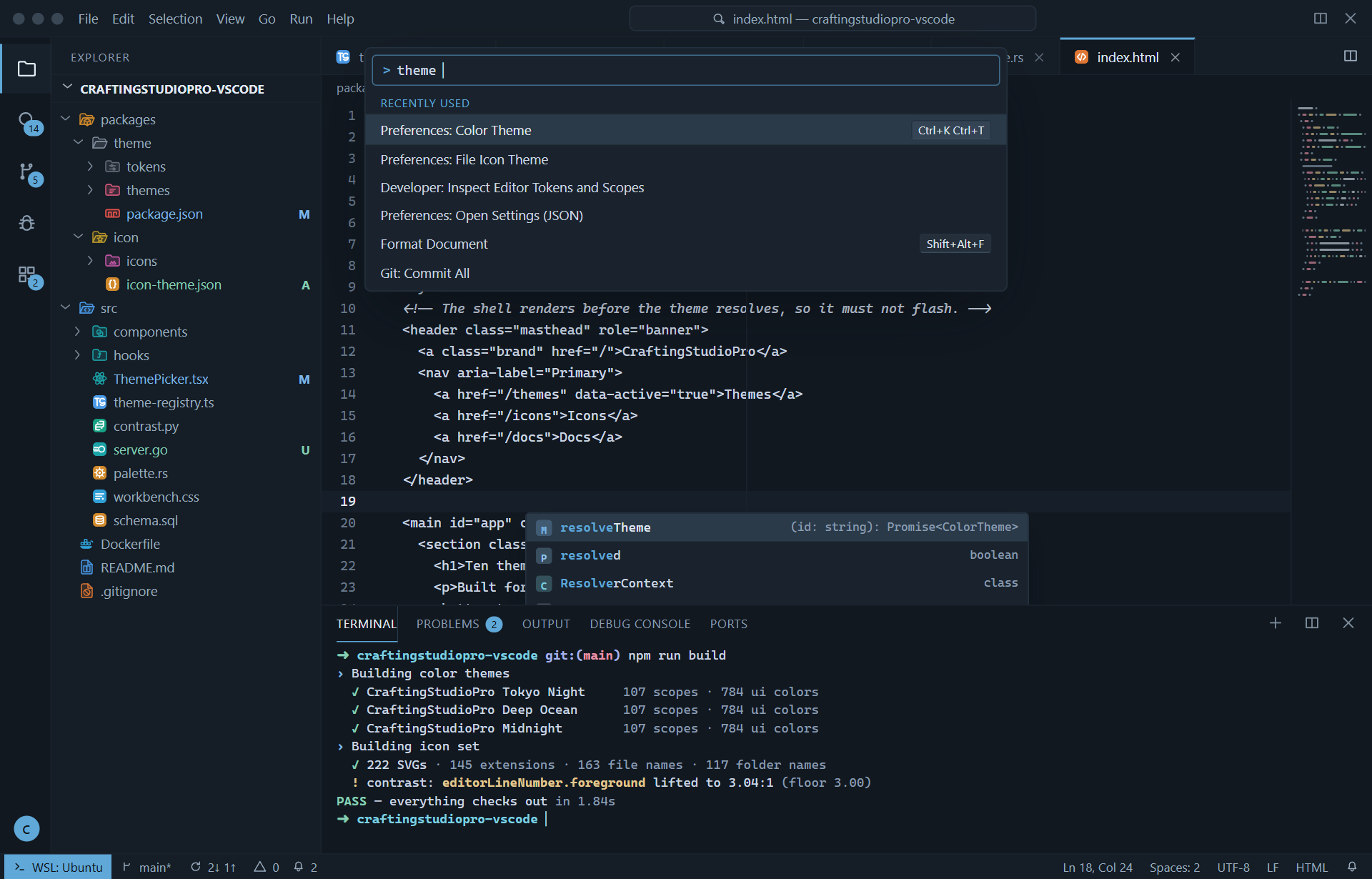Click the main* branch in status bar
Image resolution: width=1372 pixels, height=879 pixels.
point(147,867)
